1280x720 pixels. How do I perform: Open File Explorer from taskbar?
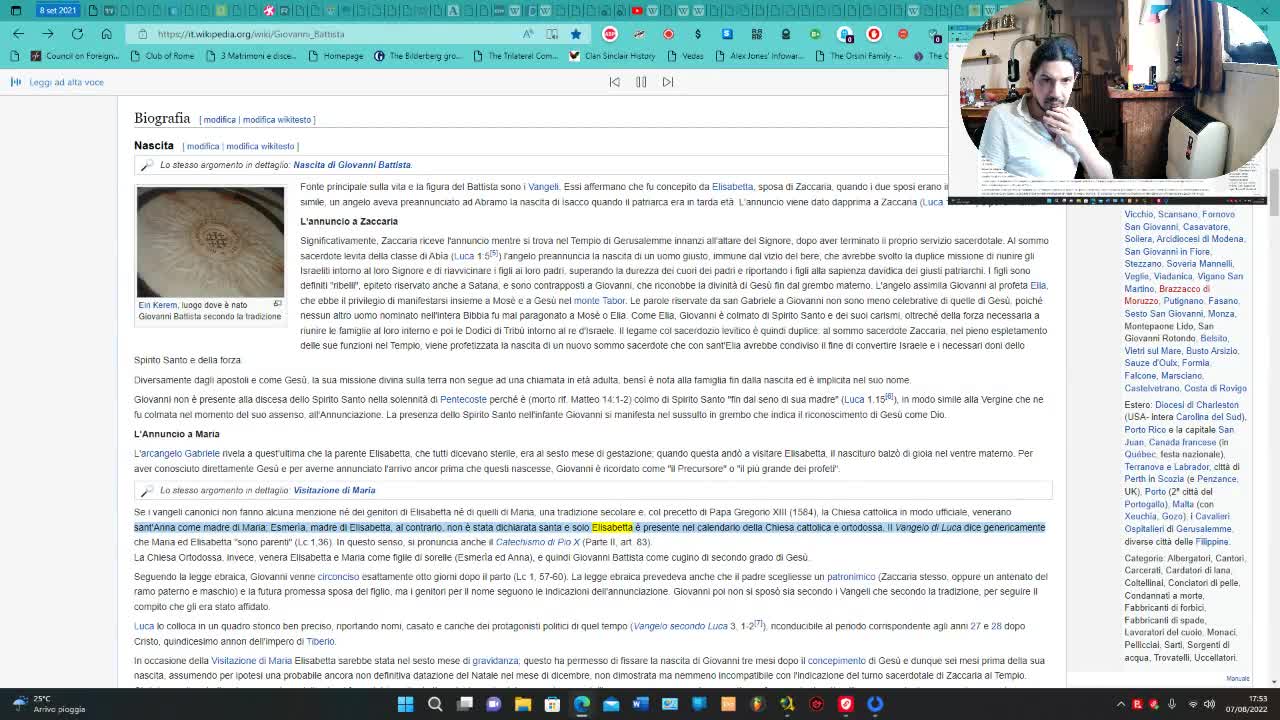pyautogui.click(x=523, y=704)
